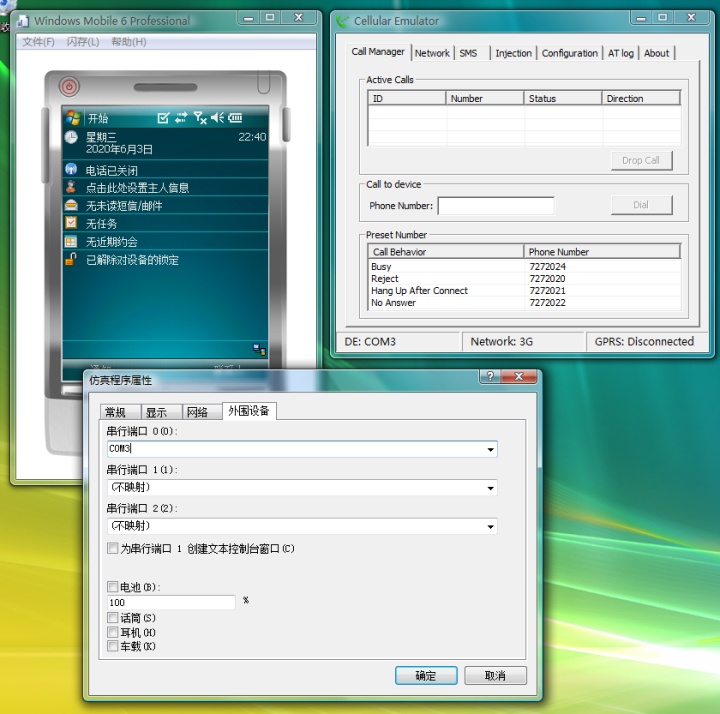Click the Windows Mobile 6 title bar icon
720x714 pixels.
[x=23, y=21]
